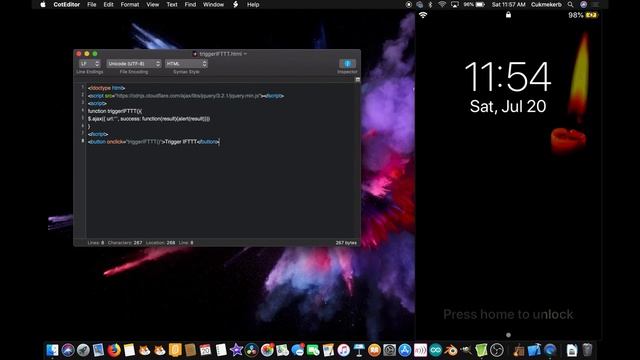Open the Find menu

coord(190,4)
